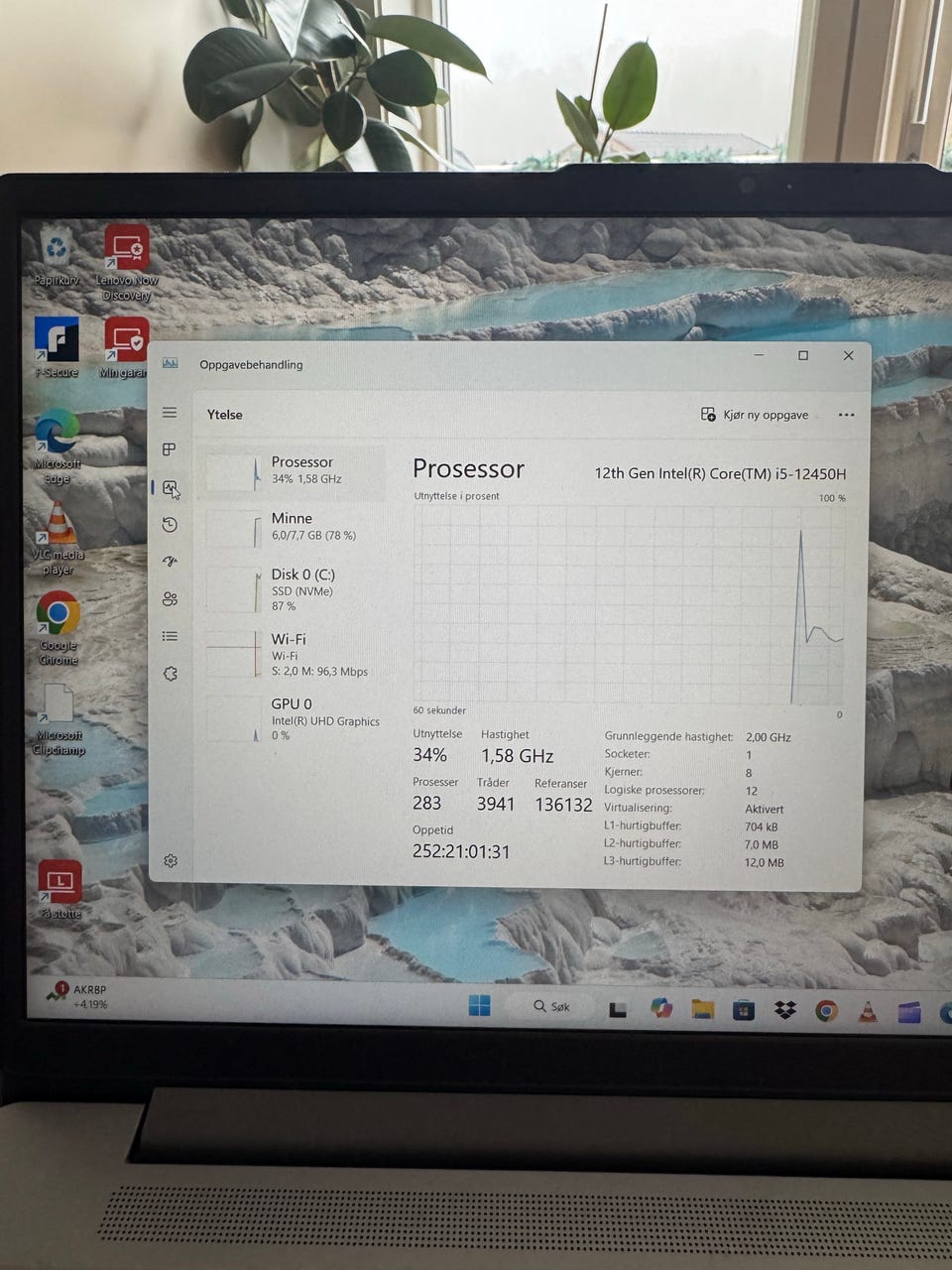This screenshot has height=1270, width=952.
Task: Select the Lenovo Now Discovery desktop icon
Action: tap(126, 262)
